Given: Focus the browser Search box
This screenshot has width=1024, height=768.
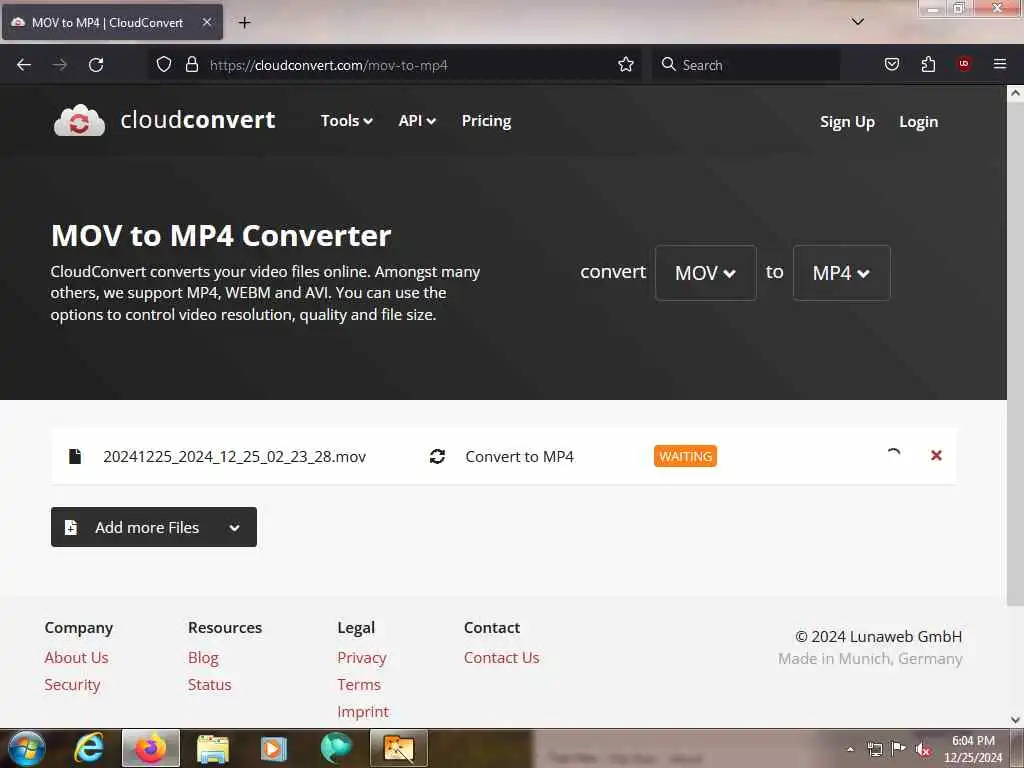Looking at the screenshot, I should (x=745, y=65).
